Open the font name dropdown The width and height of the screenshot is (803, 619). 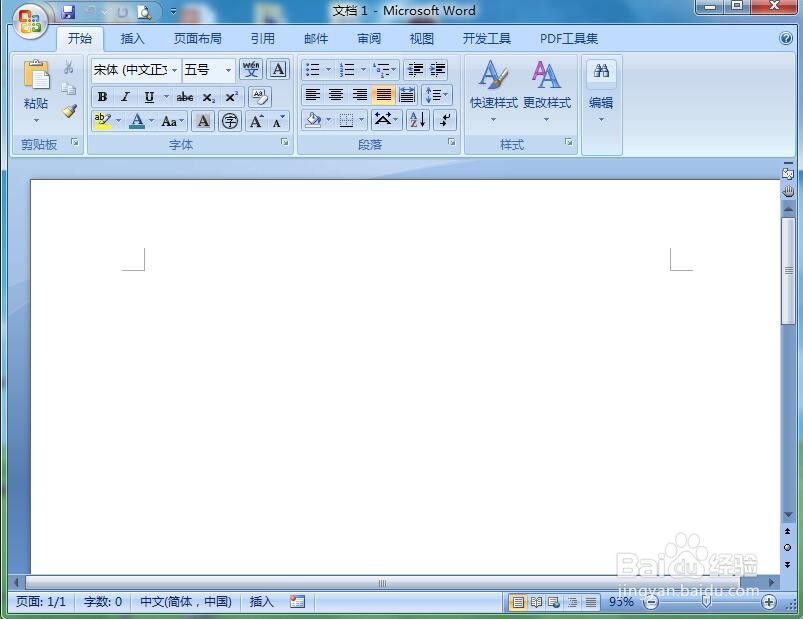(x=175, y=70)
